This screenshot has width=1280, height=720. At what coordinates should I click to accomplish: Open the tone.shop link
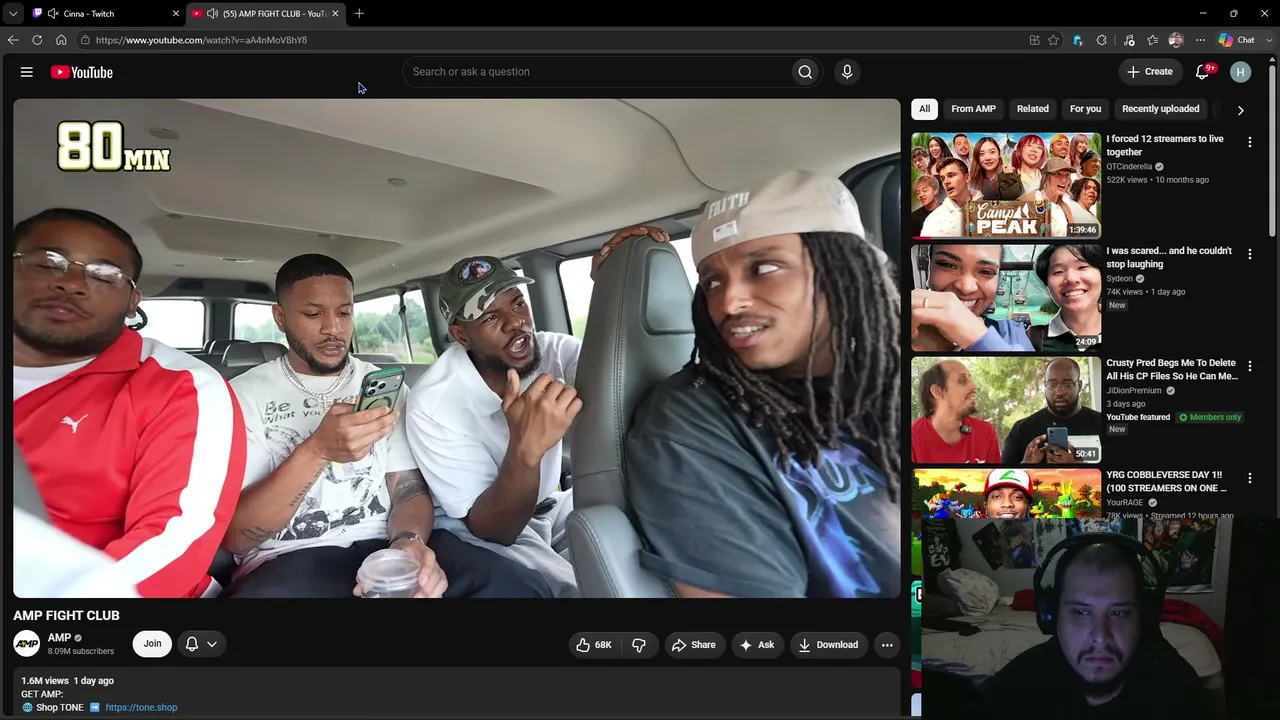coord(141,707)
